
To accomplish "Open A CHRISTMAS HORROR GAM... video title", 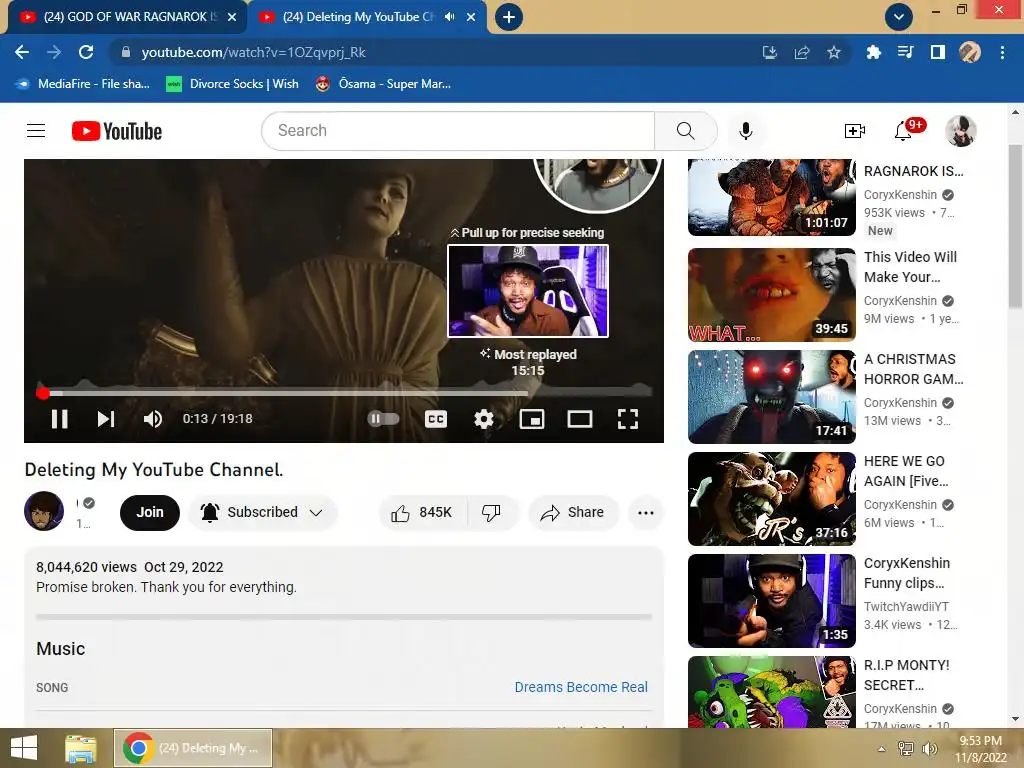I will pos(913,369).
